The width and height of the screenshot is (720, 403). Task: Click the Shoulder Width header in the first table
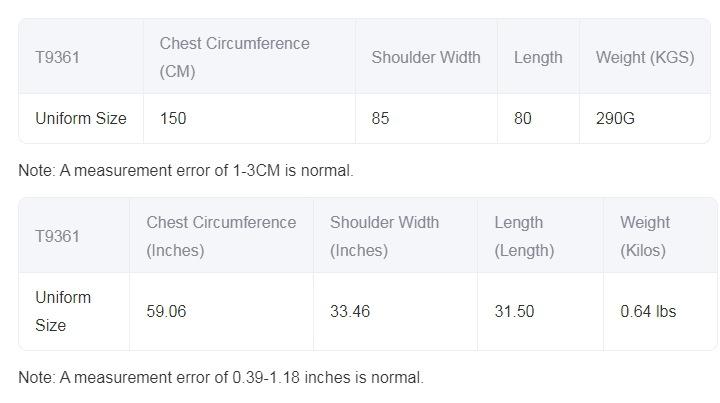click(x=426, y=57)
